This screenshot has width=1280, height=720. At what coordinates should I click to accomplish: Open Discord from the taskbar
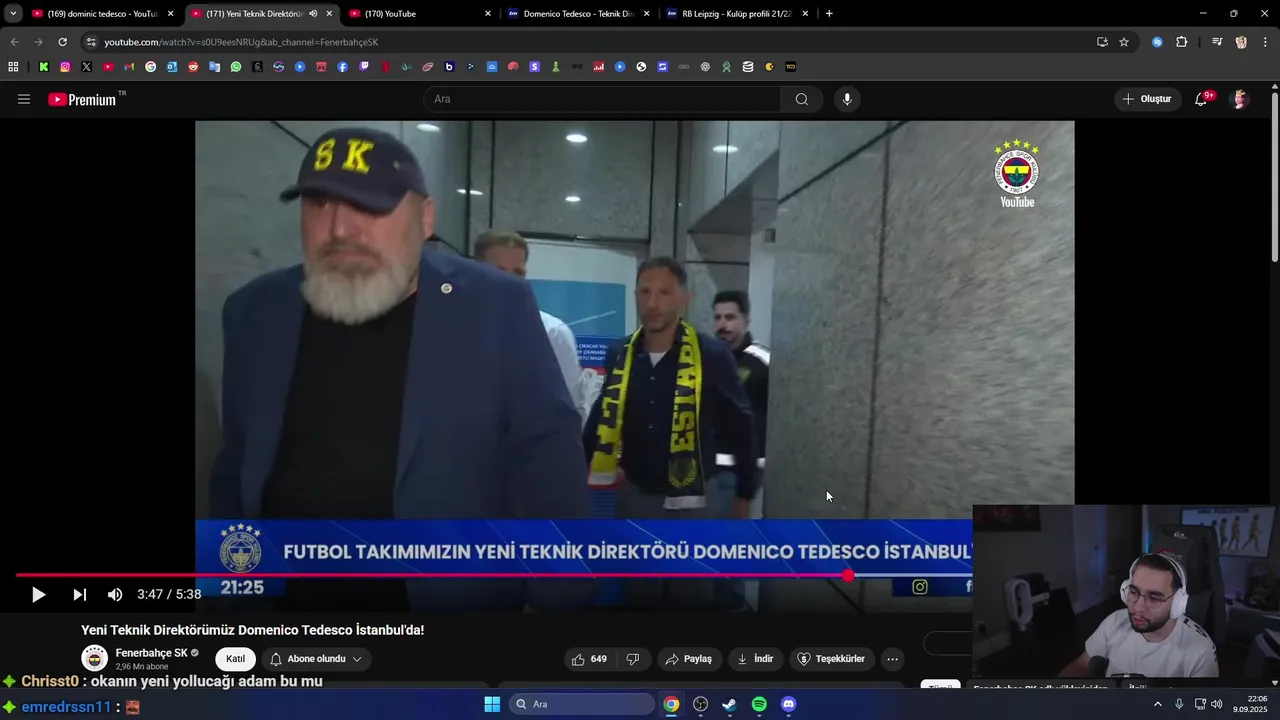pyautogui.click(x=788, y=704)
